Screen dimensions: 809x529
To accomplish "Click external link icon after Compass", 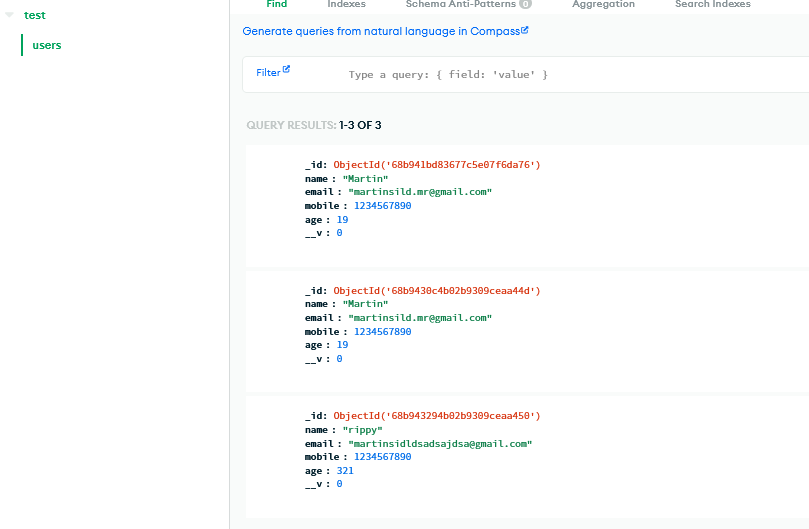I will click(x=525, y=30).
